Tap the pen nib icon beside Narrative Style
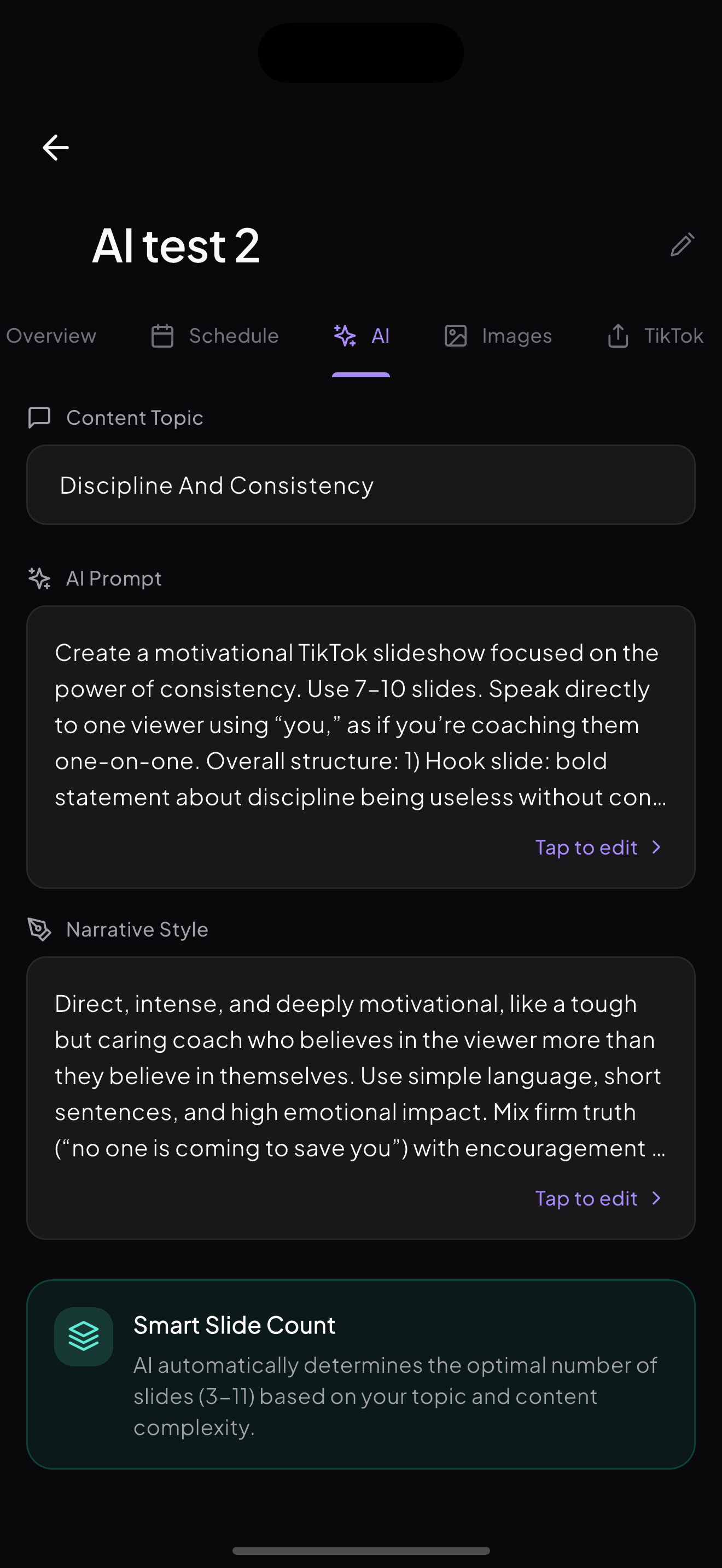Screen dimensions: 722x1568 tap(39, 929)
